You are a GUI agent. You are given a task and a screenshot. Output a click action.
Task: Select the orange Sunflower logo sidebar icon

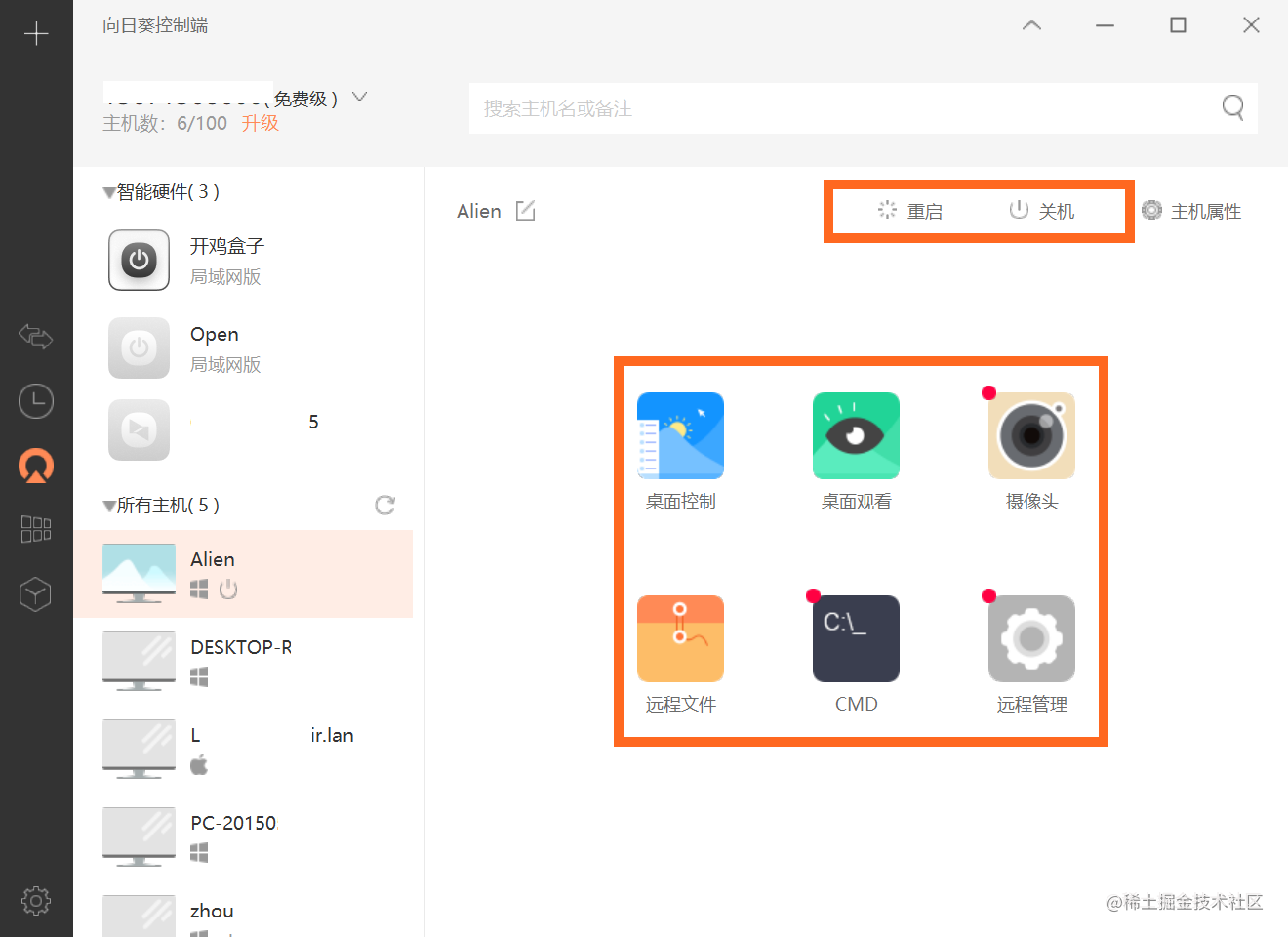pos(36,466)
